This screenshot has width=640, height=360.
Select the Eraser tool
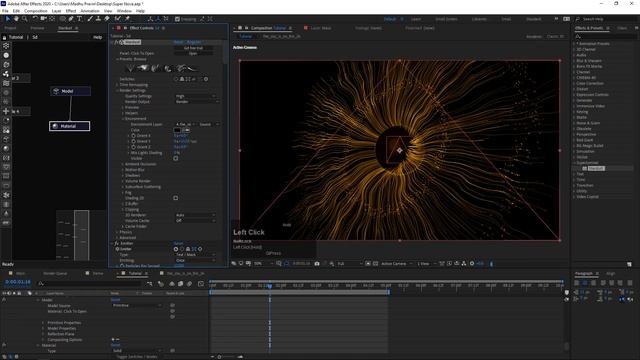pyautogui.click(x=107, y=19)
